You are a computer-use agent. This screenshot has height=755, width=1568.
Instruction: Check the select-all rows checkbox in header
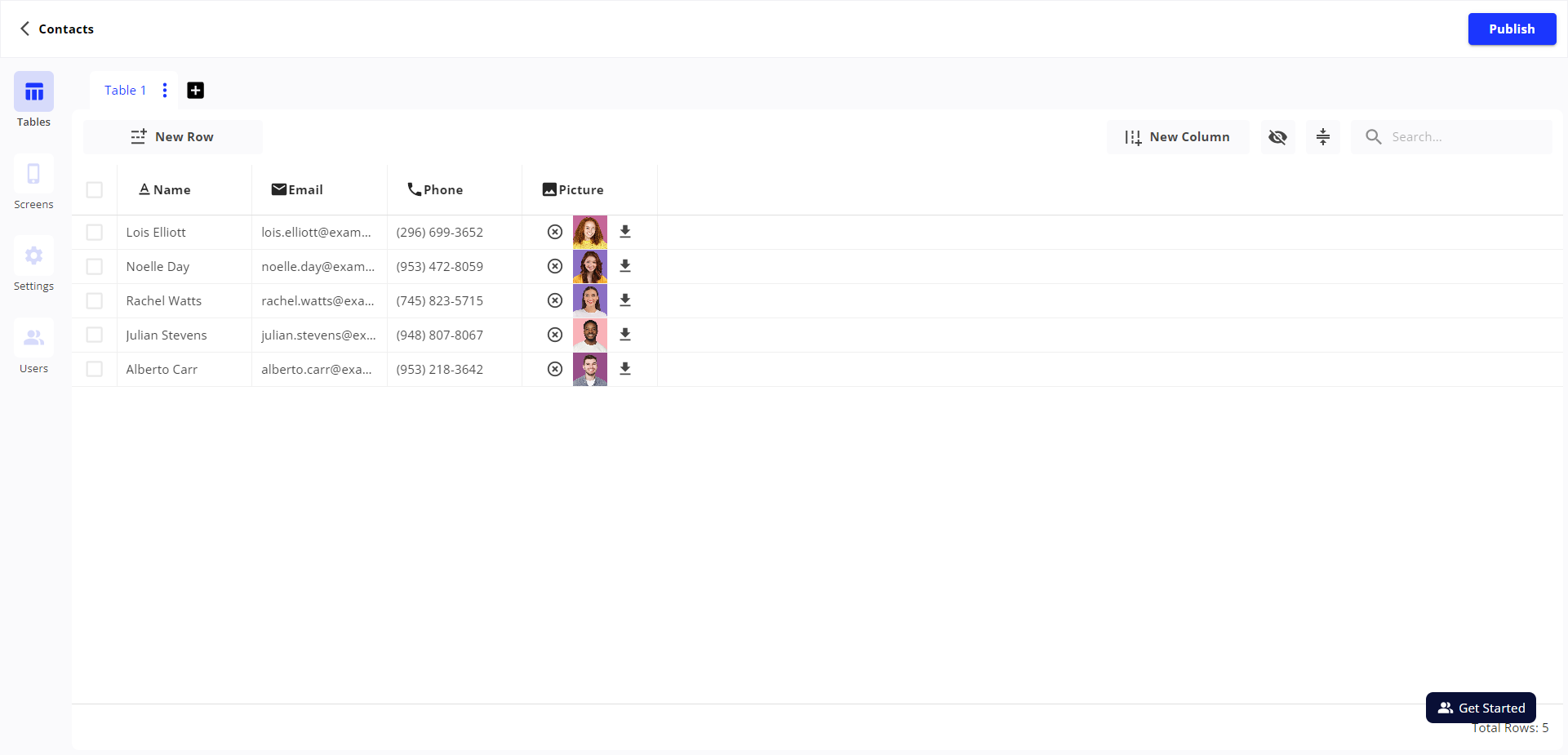tap(95, 190)
